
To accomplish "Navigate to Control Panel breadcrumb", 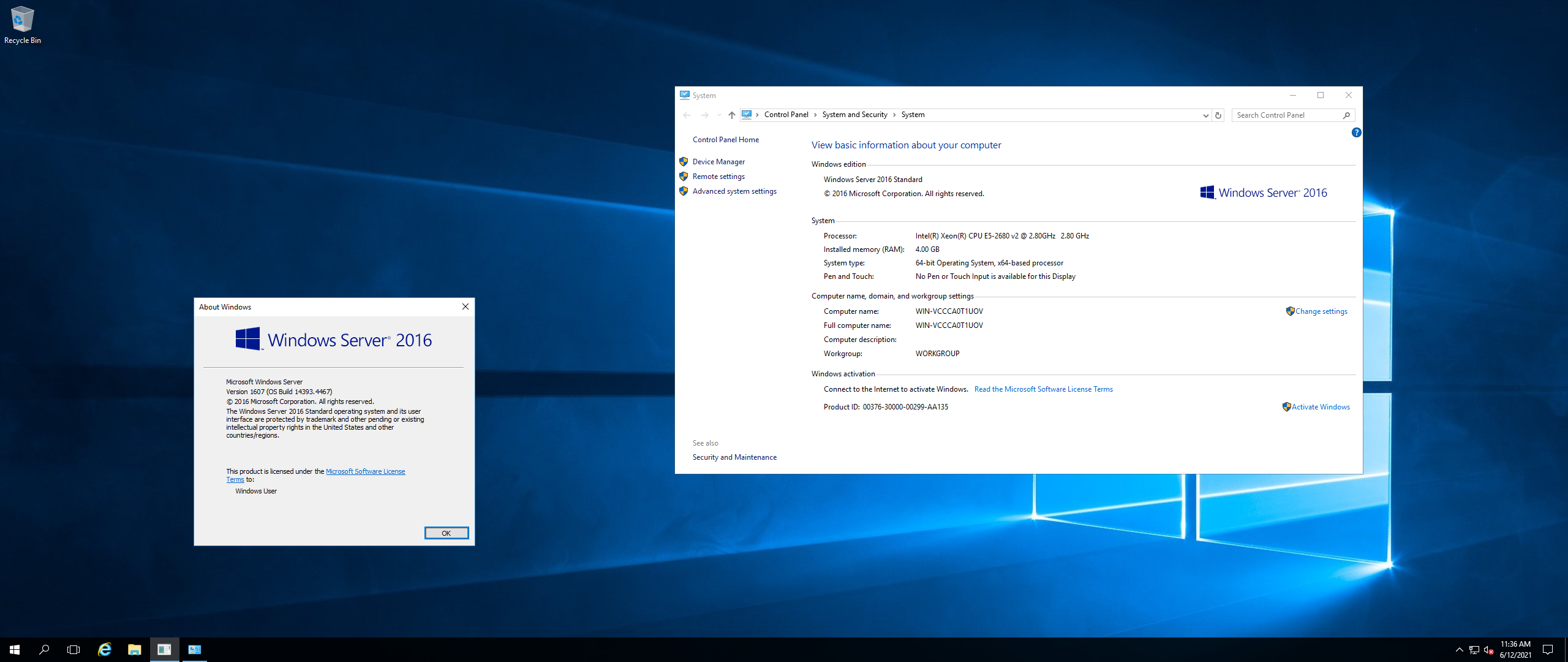I will [x=786, y=115].
